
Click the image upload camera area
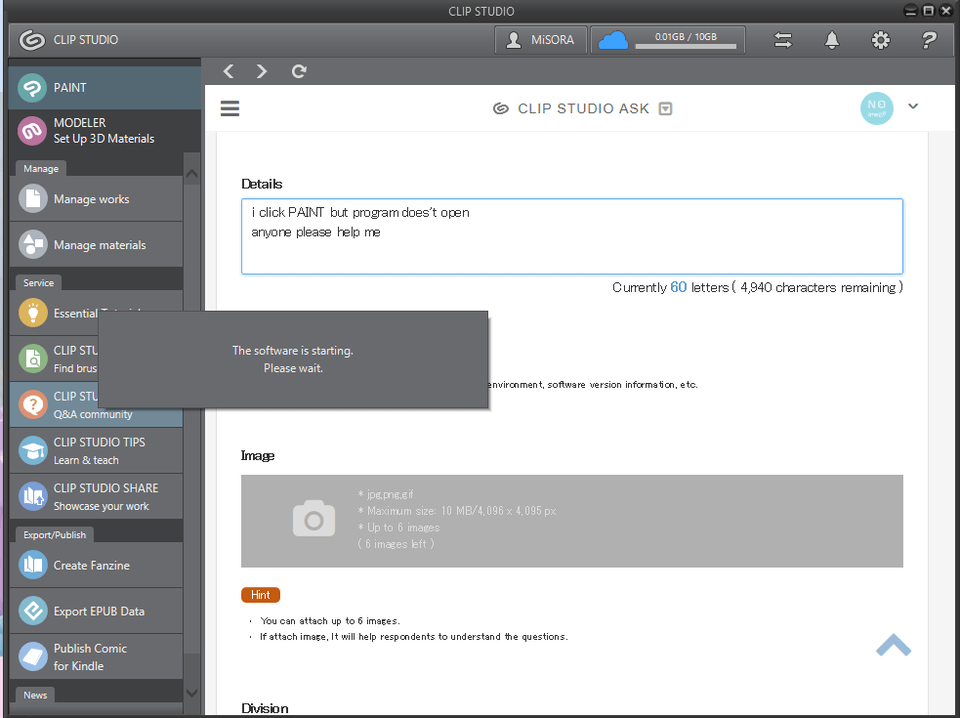point(572,521)
